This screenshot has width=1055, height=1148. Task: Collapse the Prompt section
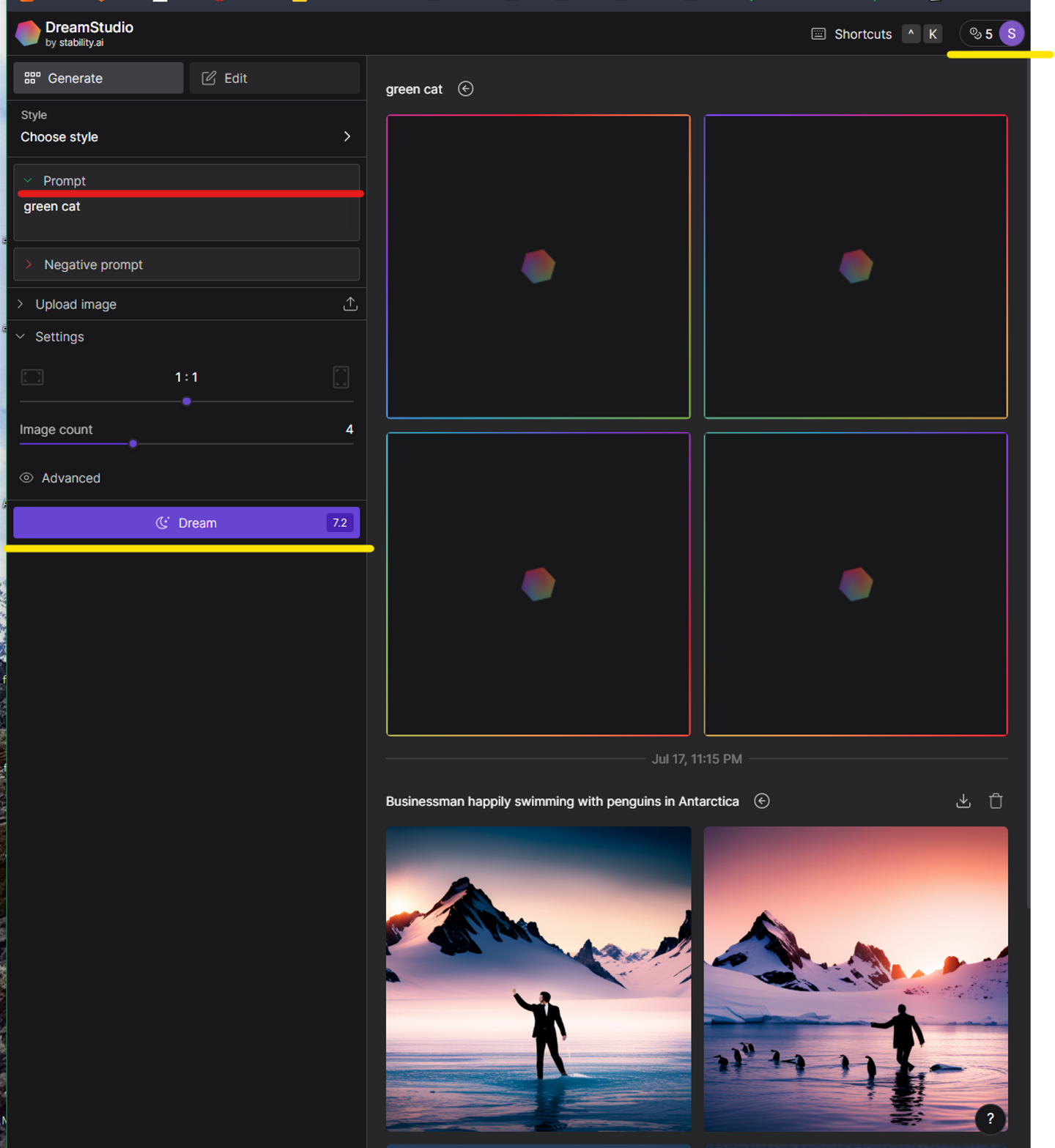tap(28, 180)
